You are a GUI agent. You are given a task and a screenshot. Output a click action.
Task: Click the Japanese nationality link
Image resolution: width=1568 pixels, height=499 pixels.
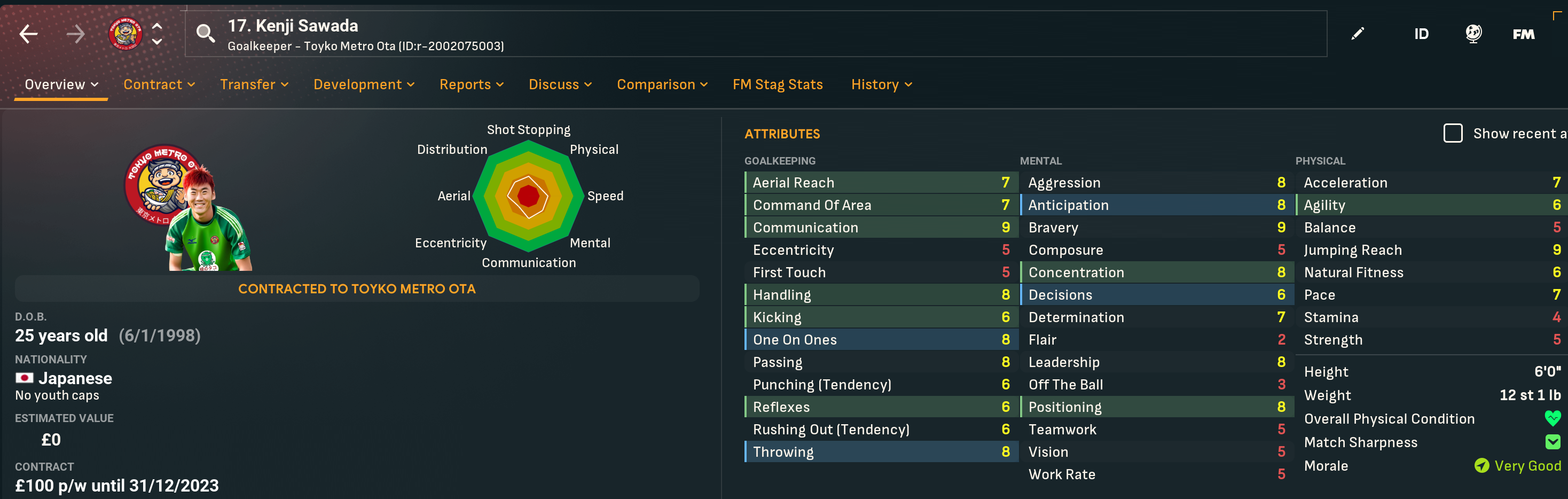(x=75, y=378)
